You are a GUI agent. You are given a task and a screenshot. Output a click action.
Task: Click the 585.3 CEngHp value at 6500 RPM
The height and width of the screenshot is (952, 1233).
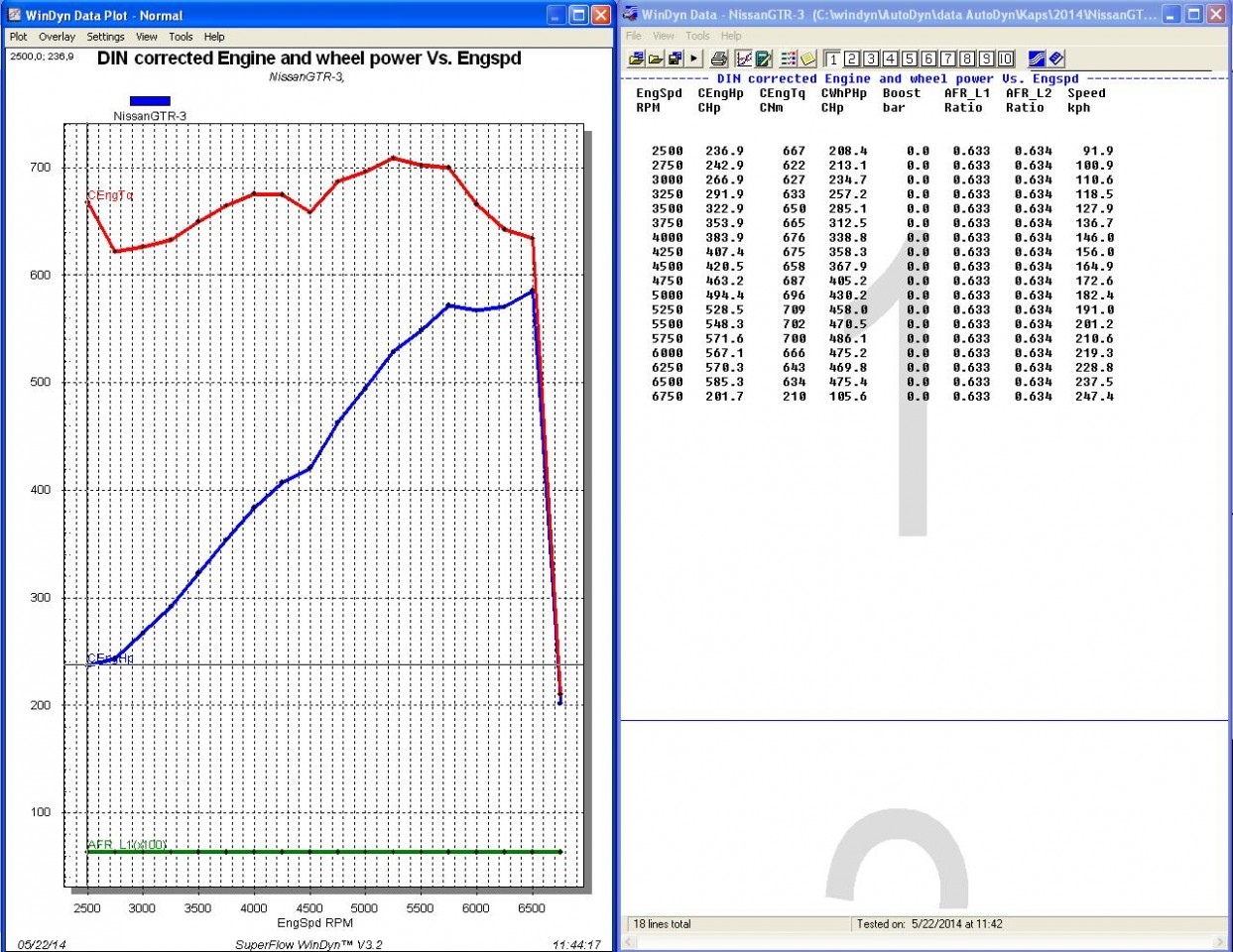(x=724, y=382)
